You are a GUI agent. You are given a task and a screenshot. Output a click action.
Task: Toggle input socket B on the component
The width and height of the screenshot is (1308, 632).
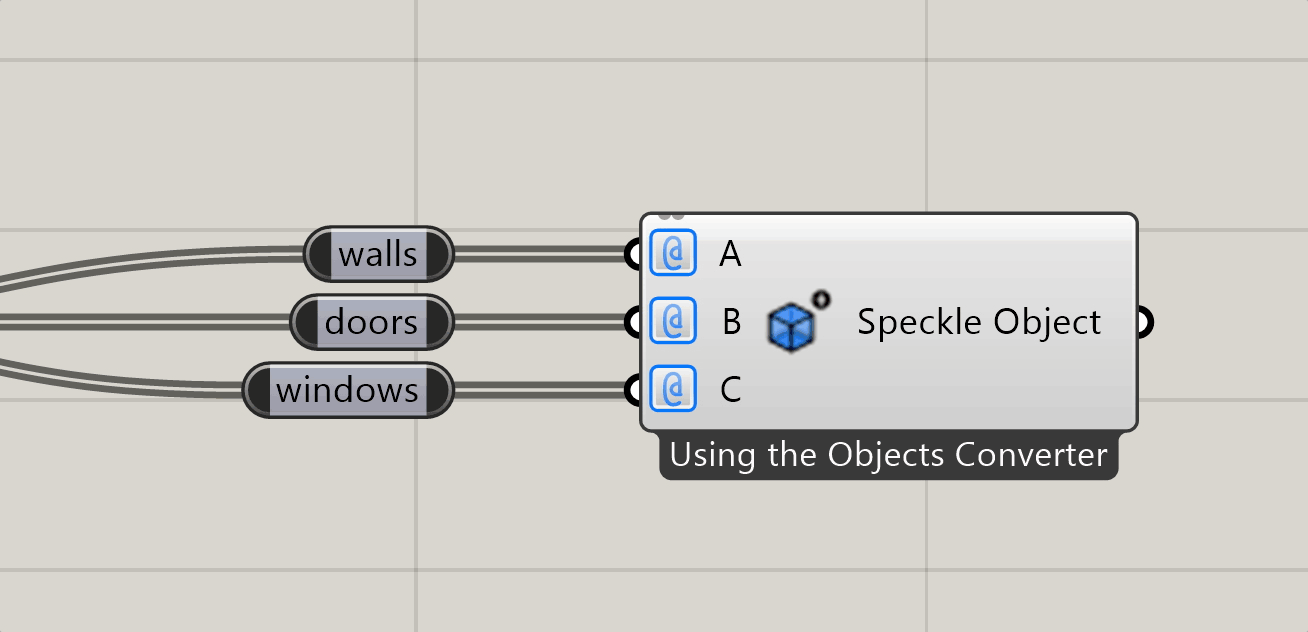(x=634, y=322)
